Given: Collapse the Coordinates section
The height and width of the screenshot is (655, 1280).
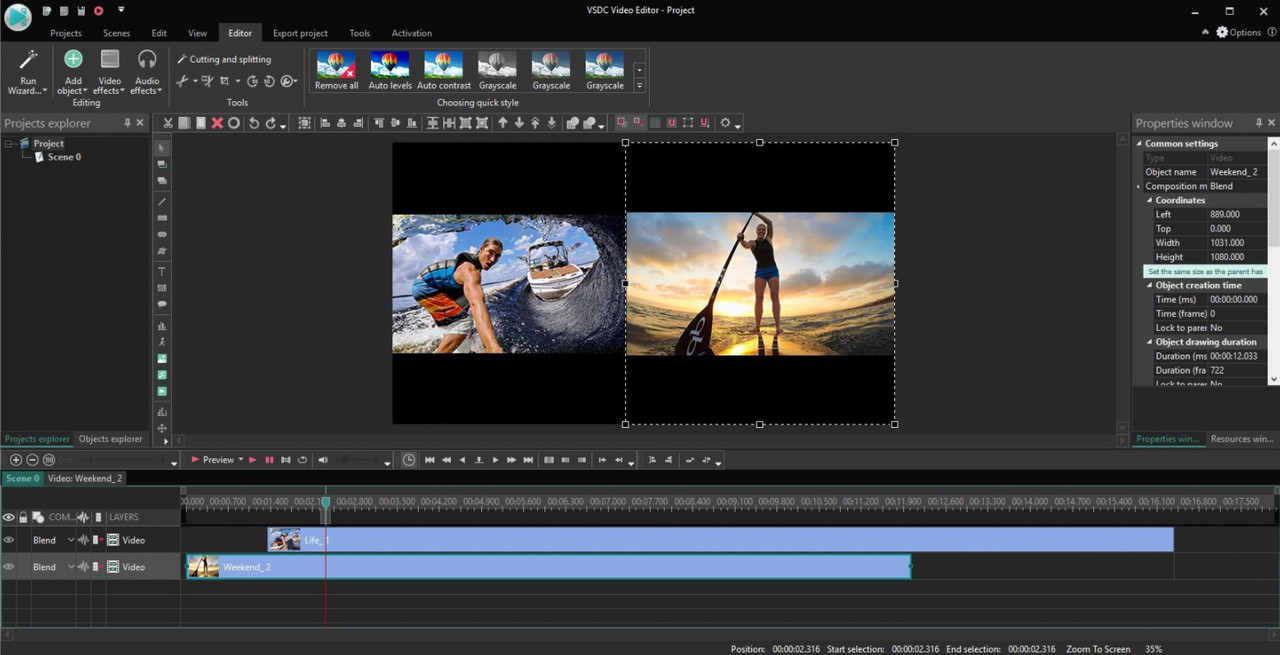Looking at the screenshot, I should (x=1150, y=200).
